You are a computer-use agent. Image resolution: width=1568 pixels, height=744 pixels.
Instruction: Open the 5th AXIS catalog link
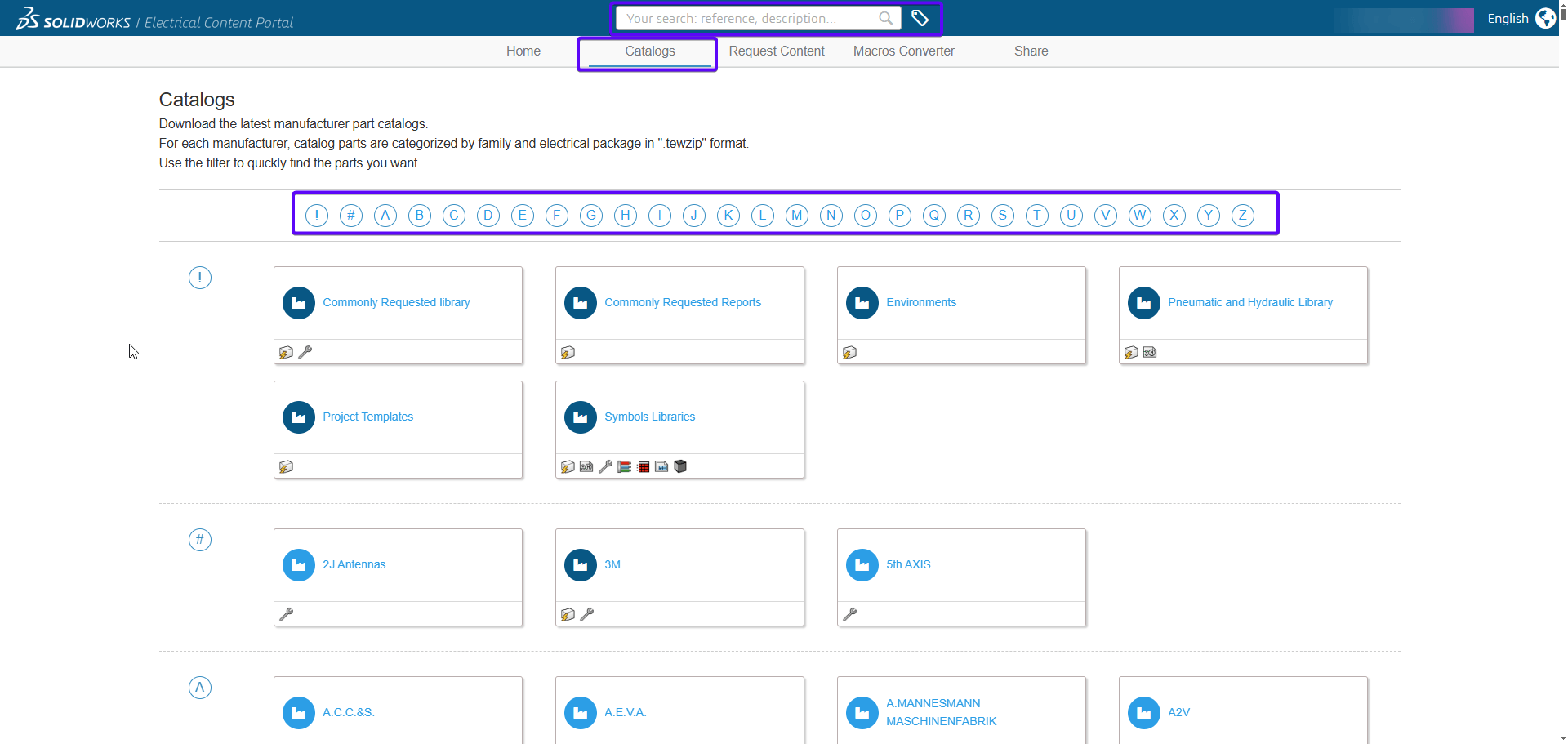pyautogui.click(x=908, y=564)
